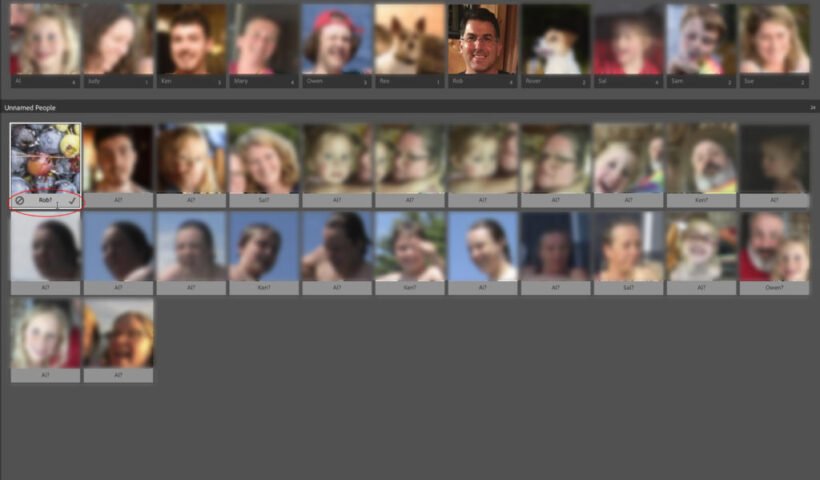Image resolution: width=820 pixels, height=480 pixels.
Task: Reject the Rob? name suggestion icon
Action: pos(19,200)
